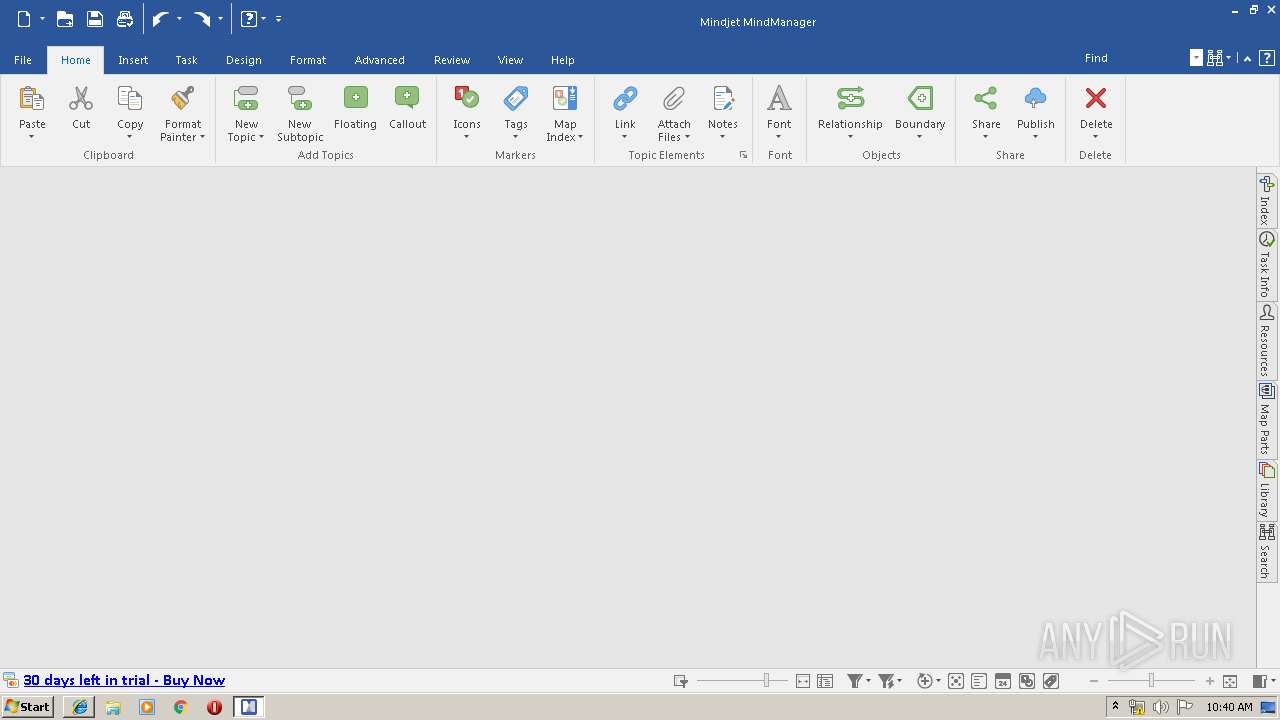Expand the New document dropdown arrow
This screenshot has width=1280, height=720.
pos(42,19)
